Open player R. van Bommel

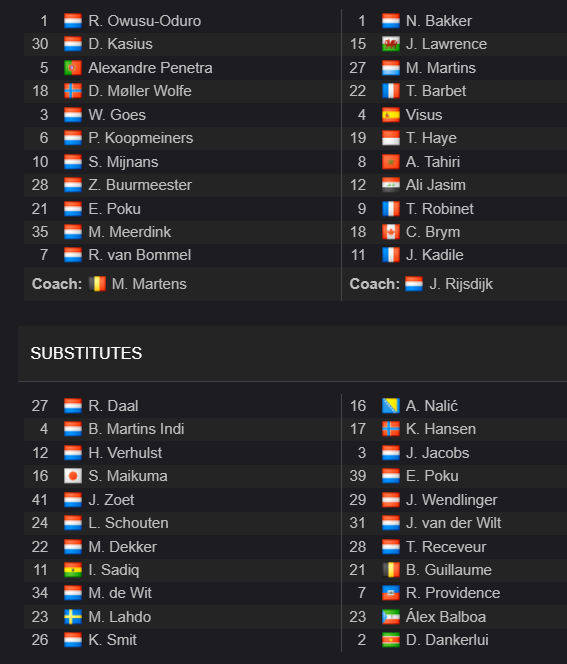(x=140, y=255)
